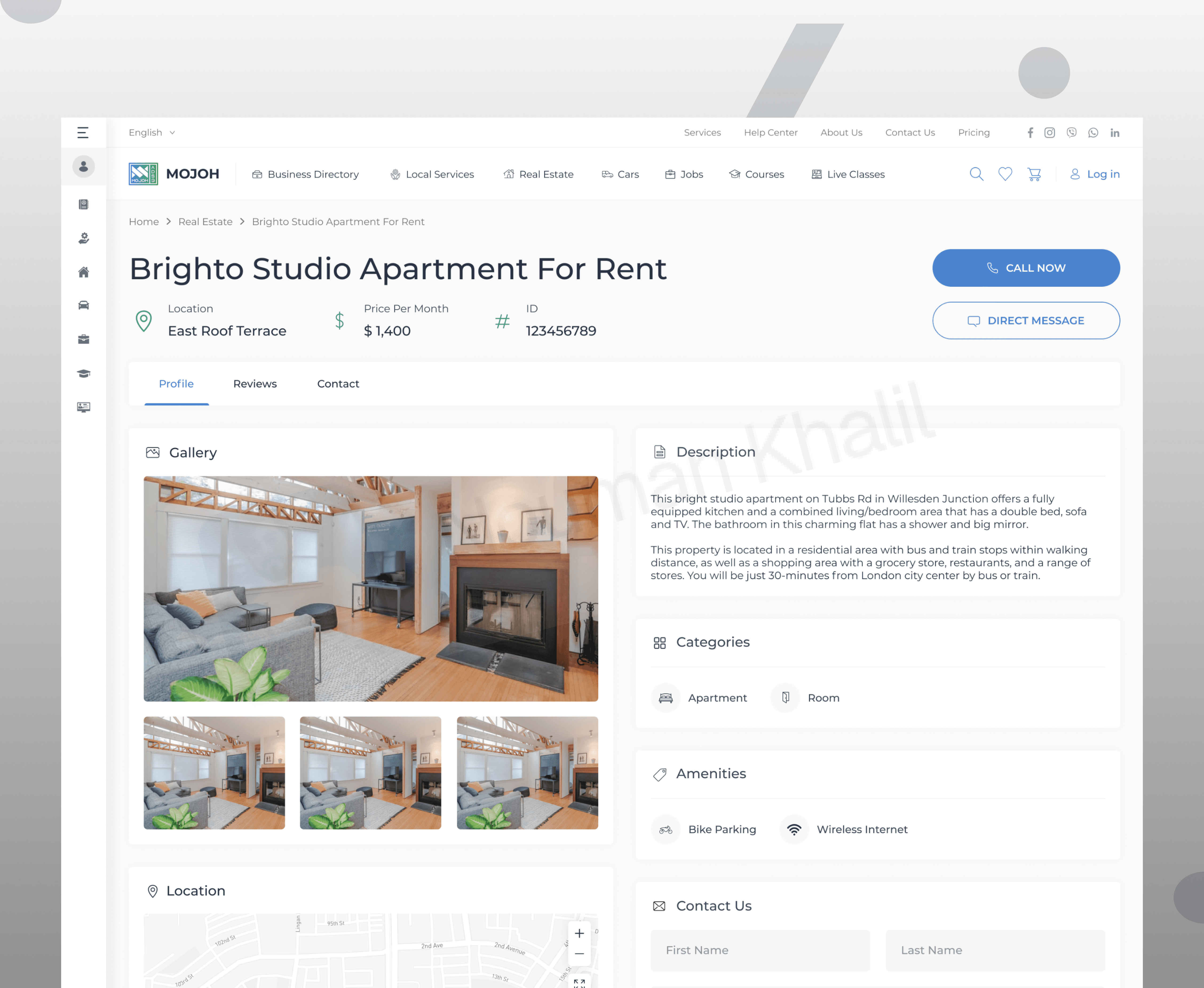Screen dimensions: 1204x988
Task: Select the car icon in left sidebar
Action: coord(84,306)
